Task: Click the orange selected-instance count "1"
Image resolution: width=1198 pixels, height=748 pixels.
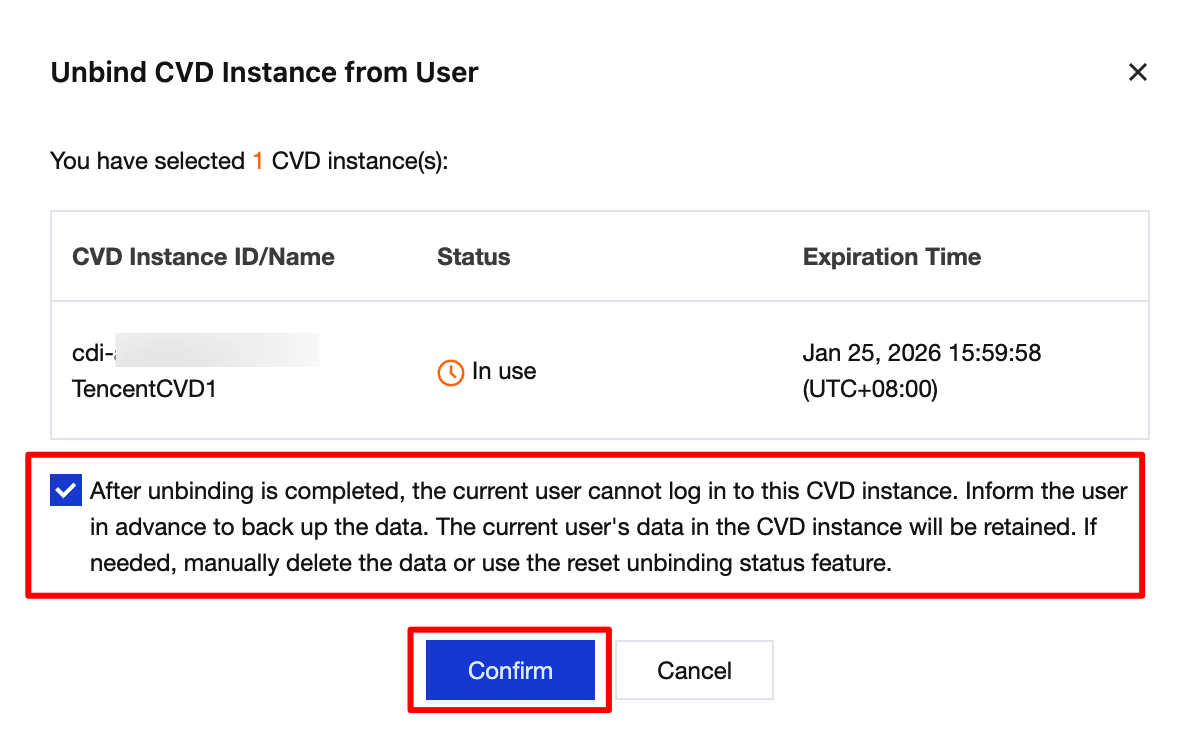Action: (x=258, y=161)
